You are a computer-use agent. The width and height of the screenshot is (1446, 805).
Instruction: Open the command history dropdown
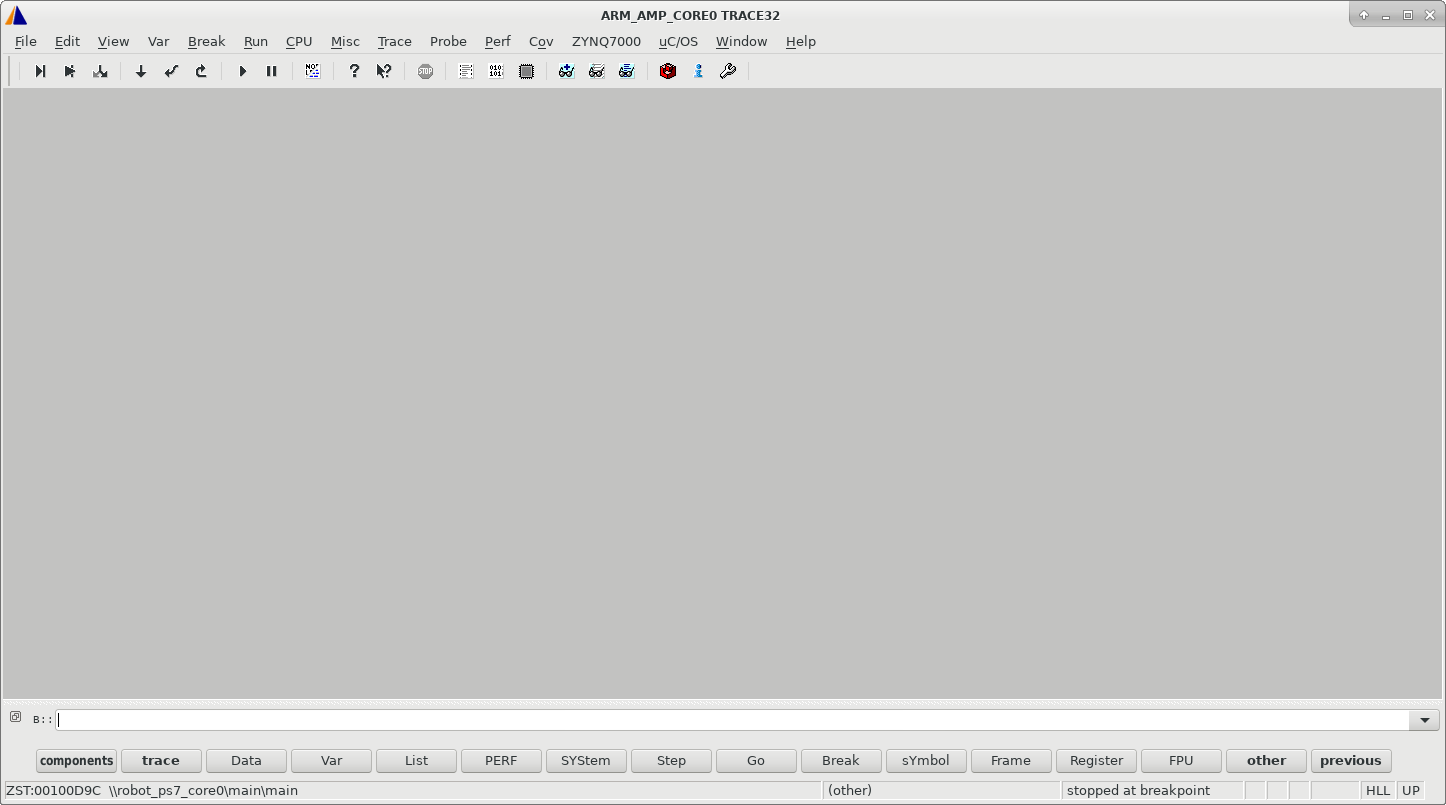tap(1425, 719)
